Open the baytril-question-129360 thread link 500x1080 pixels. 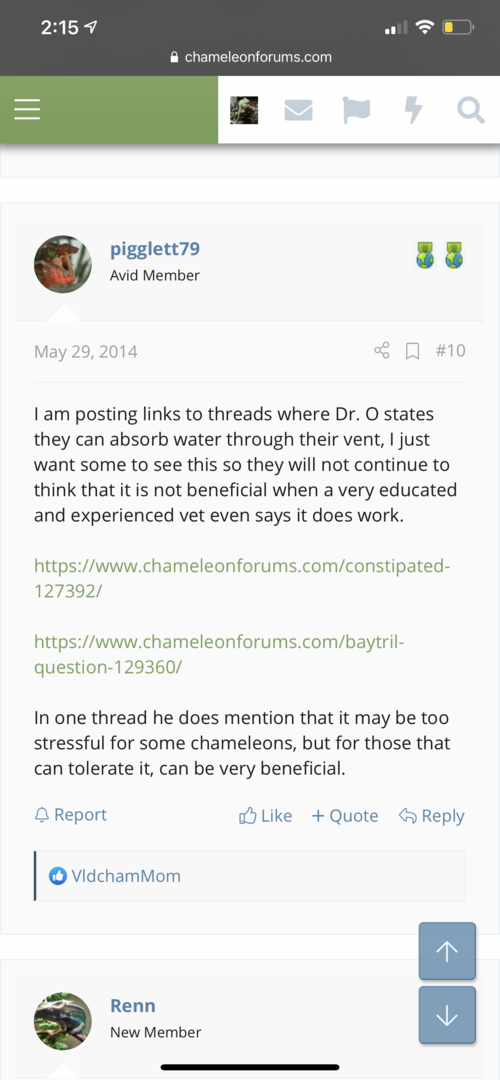pos(220,655)
